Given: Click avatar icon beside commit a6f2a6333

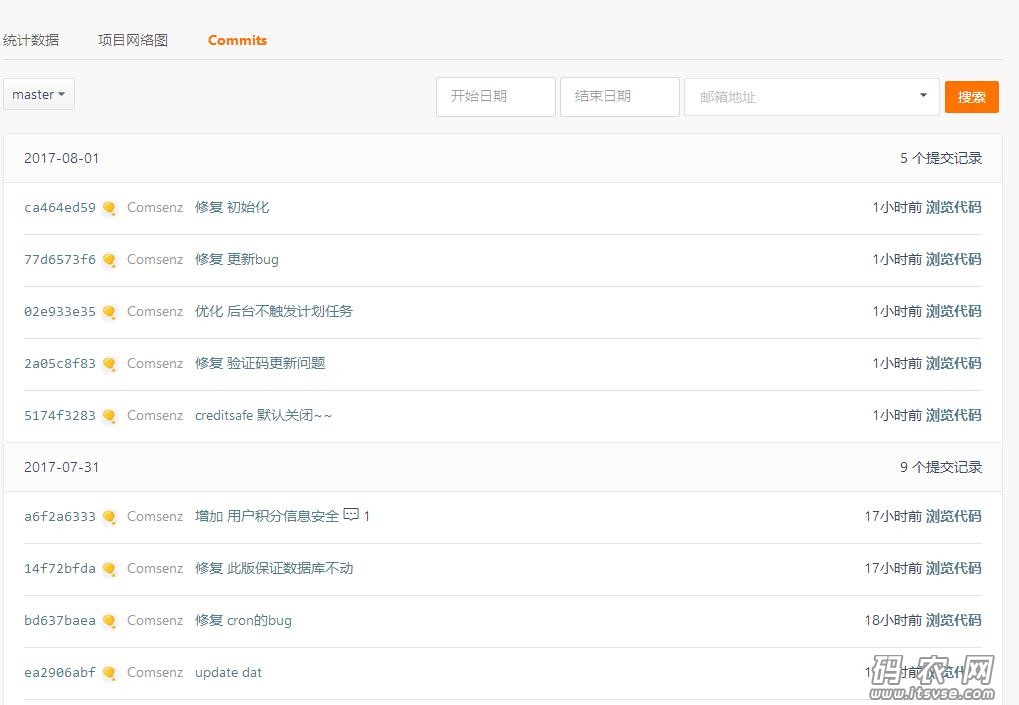Looking at the screenshot, I should (x=109, y=517).
